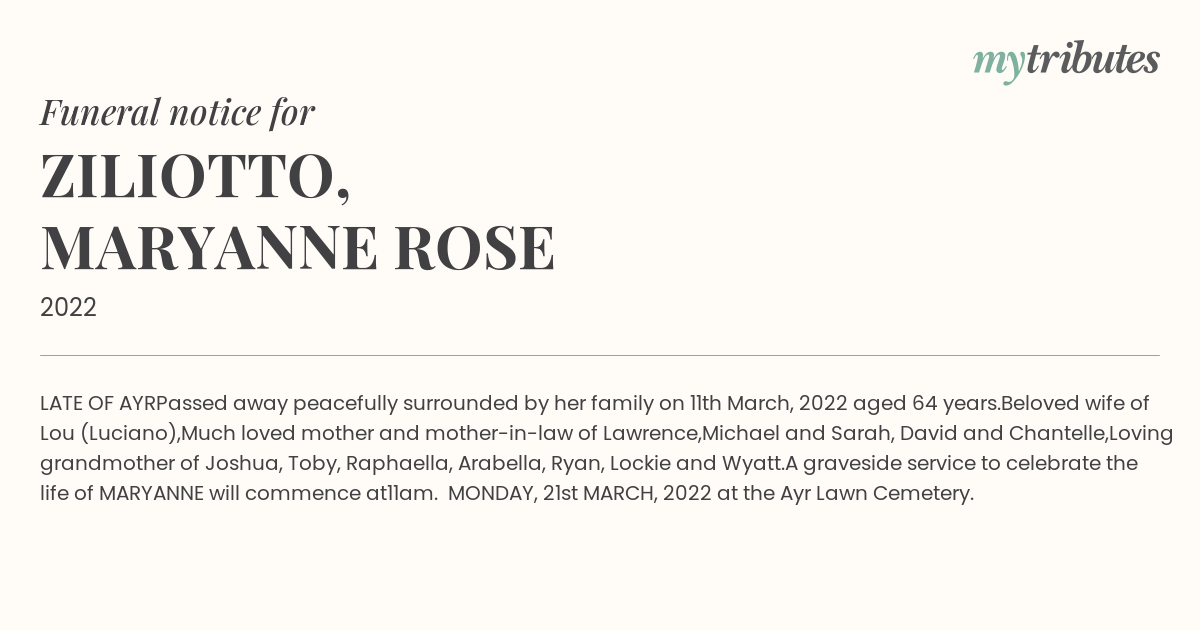Click the capitalised 'MARYANNE' in body text
The image size is (1200, 630).
coord(151,494)
